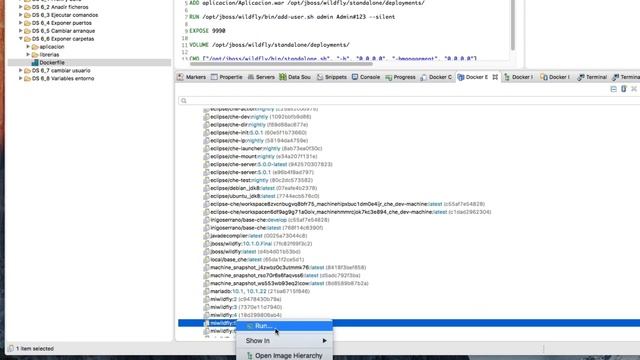
Task: Select eclipse/che-init:5.0.1 image
Action: (258, 133)
